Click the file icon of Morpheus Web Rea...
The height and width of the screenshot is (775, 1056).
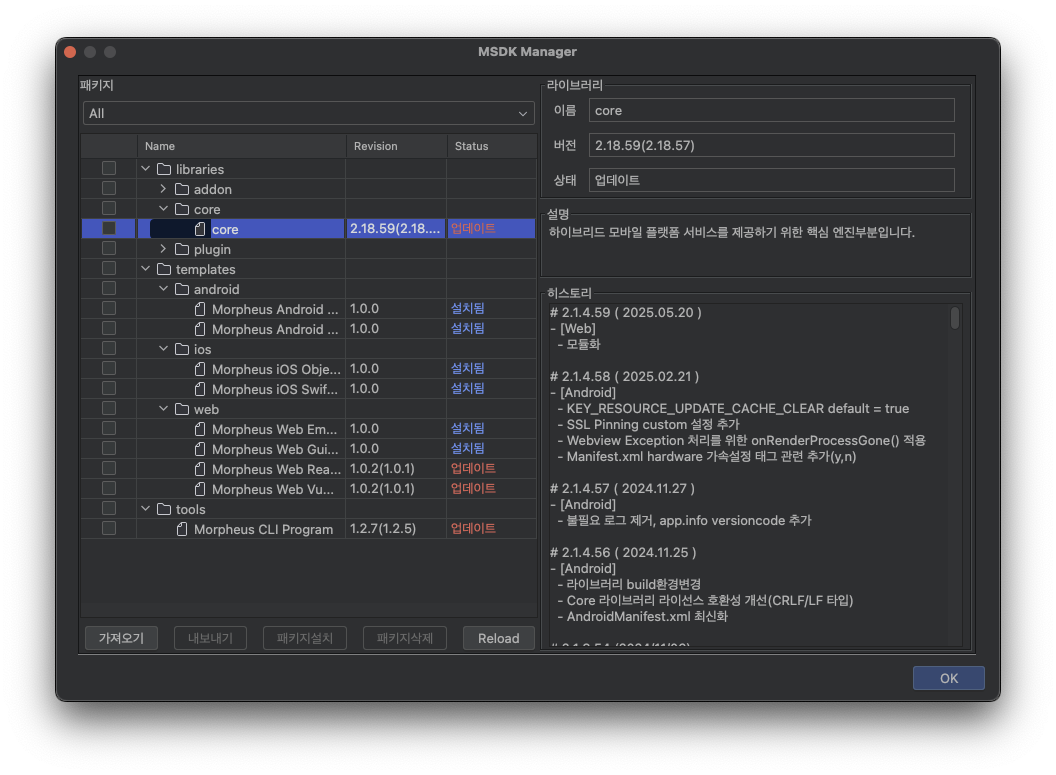pos(200,469)
